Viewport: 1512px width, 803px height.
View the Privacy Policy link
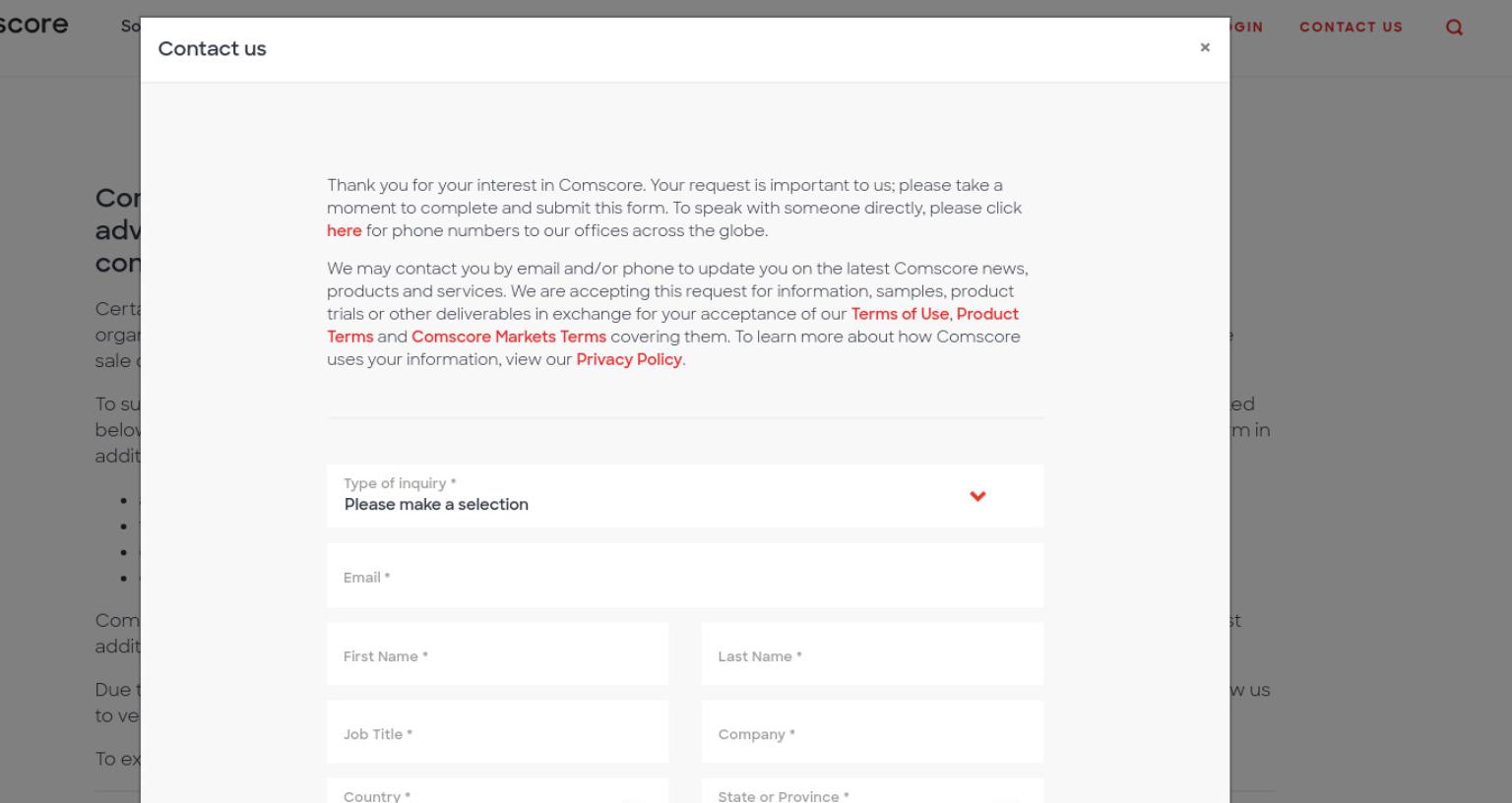629,359
